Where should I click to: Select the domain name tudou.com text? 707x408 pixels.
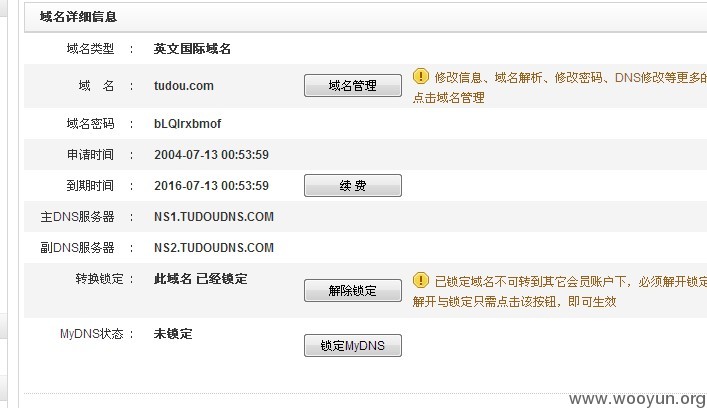184,86
